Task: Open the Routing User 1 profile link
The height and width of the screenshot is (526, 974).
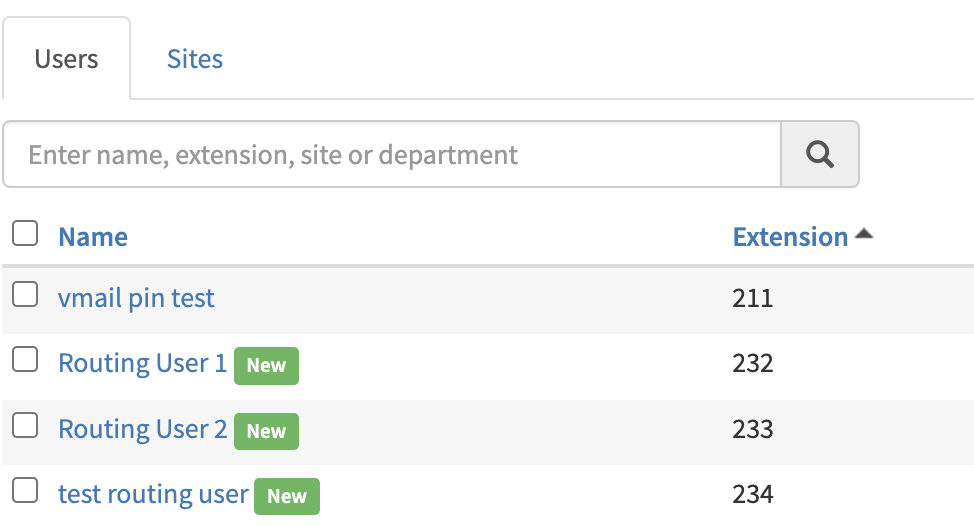Action: pos(143,363)
